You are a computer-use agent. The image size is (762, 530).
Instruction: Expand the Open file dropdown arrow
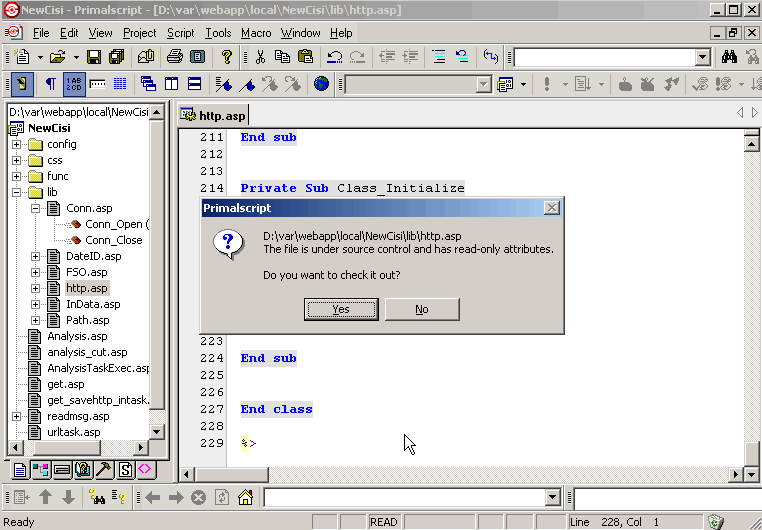coord(76,57)
